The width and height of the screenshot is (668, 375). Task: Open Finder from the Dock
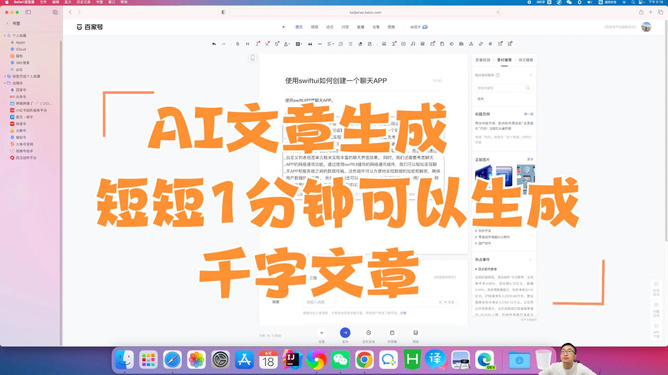point(124,360)
